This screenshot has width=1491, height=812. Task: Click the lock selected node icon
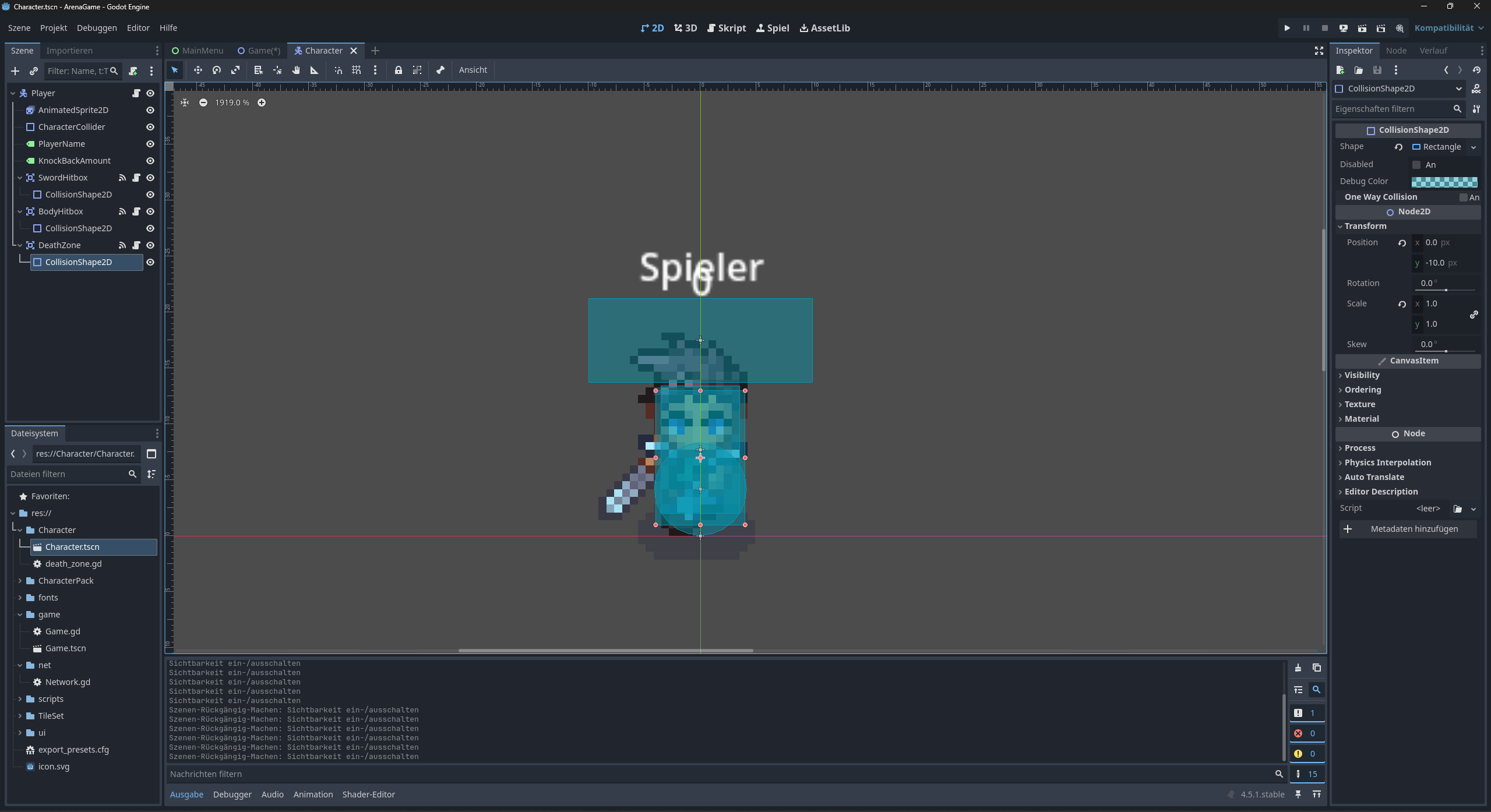pos(399,70)
